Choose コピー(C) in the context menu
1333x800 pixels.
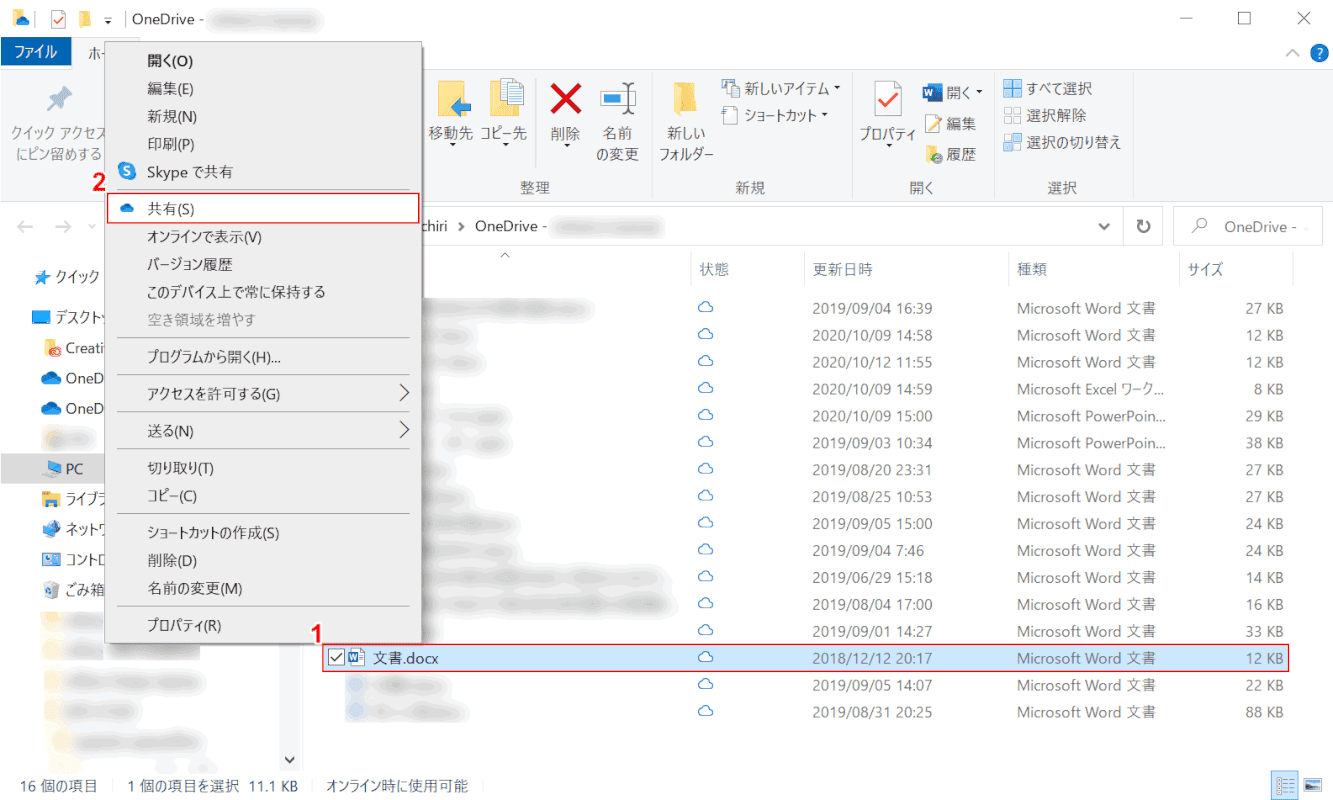[x=172, y=496]
